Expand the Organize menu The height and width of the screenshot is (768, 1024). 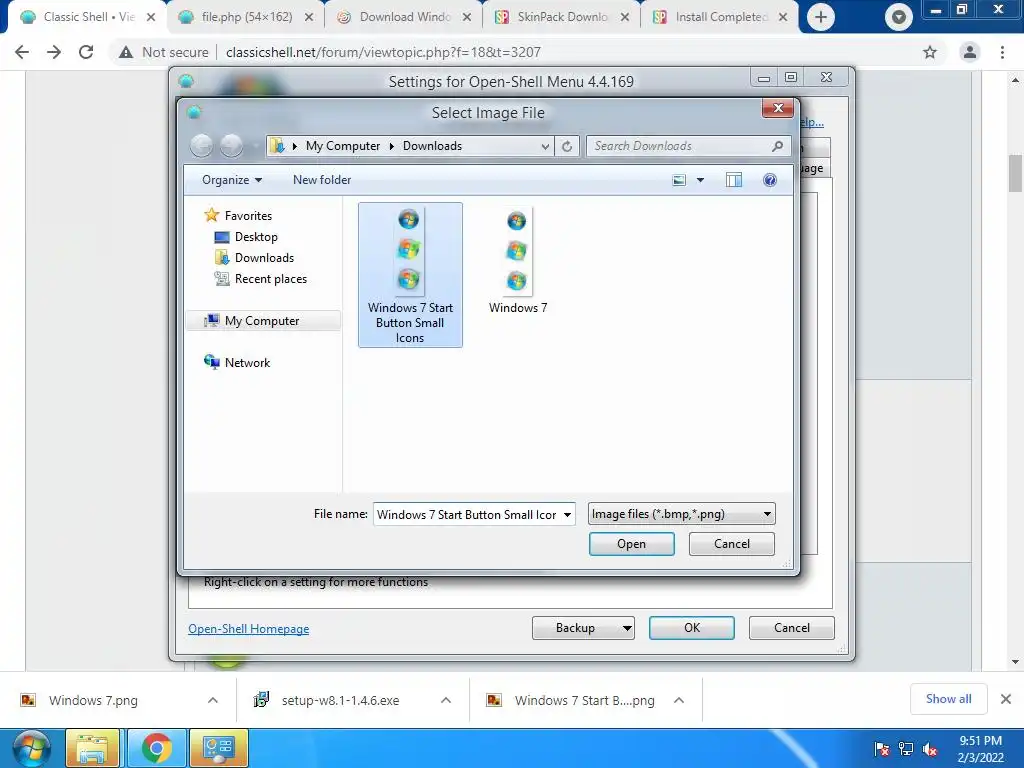pyautogui.click(x=232, y=180)
